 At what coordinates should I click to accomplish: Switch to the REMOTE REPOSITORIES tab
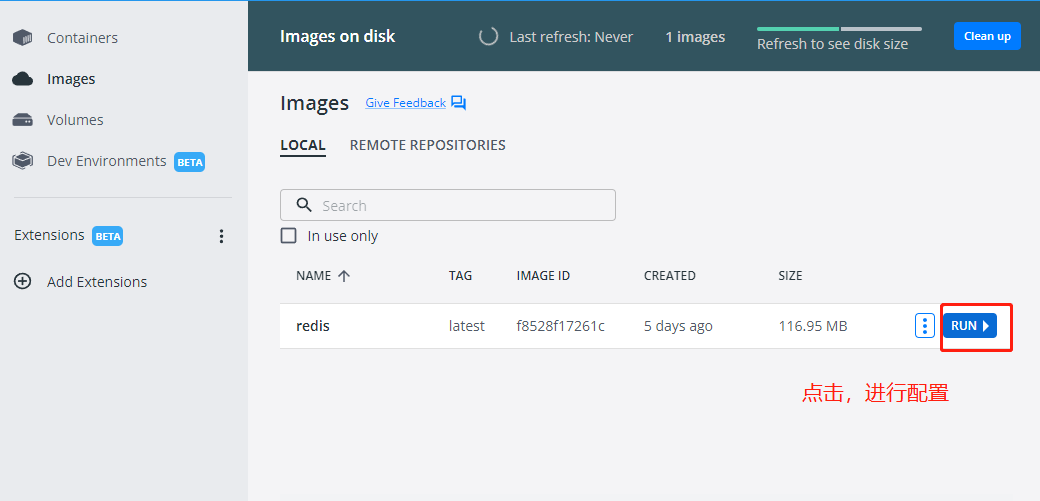coord(428,145)
